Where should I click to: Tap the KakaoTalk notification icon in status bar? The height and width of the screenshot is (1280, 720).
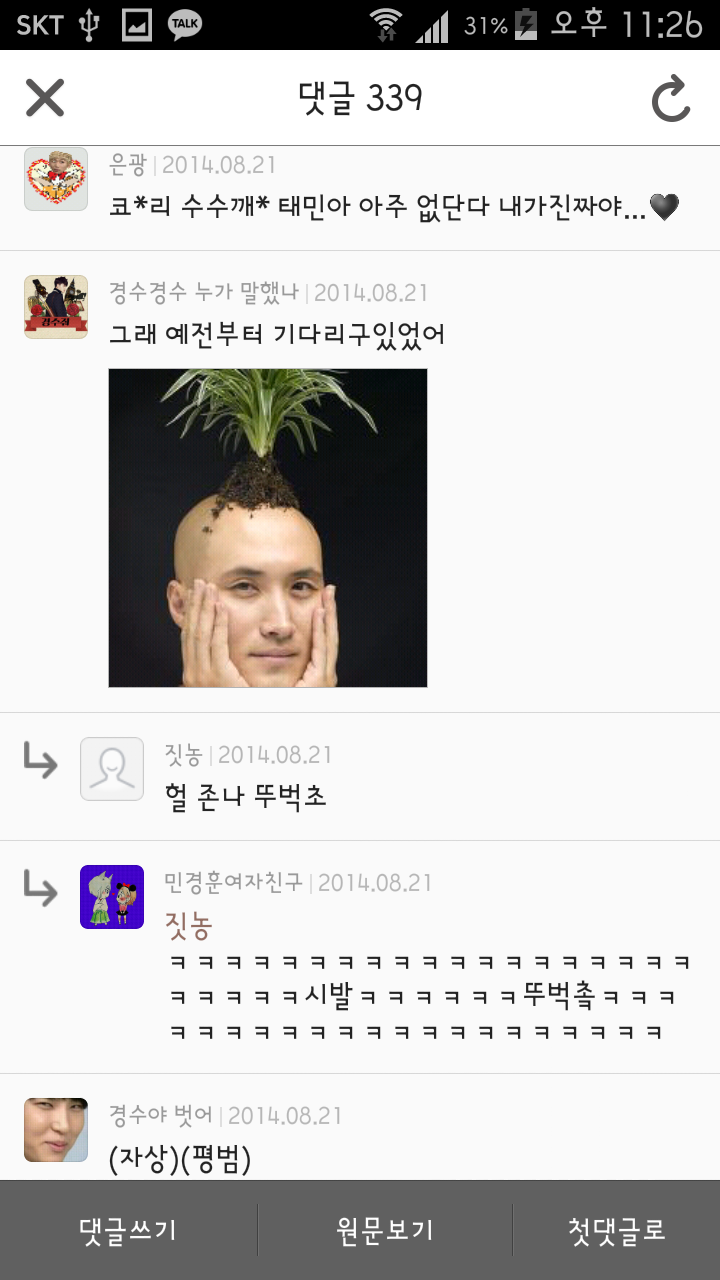click(x=185, y=25)
